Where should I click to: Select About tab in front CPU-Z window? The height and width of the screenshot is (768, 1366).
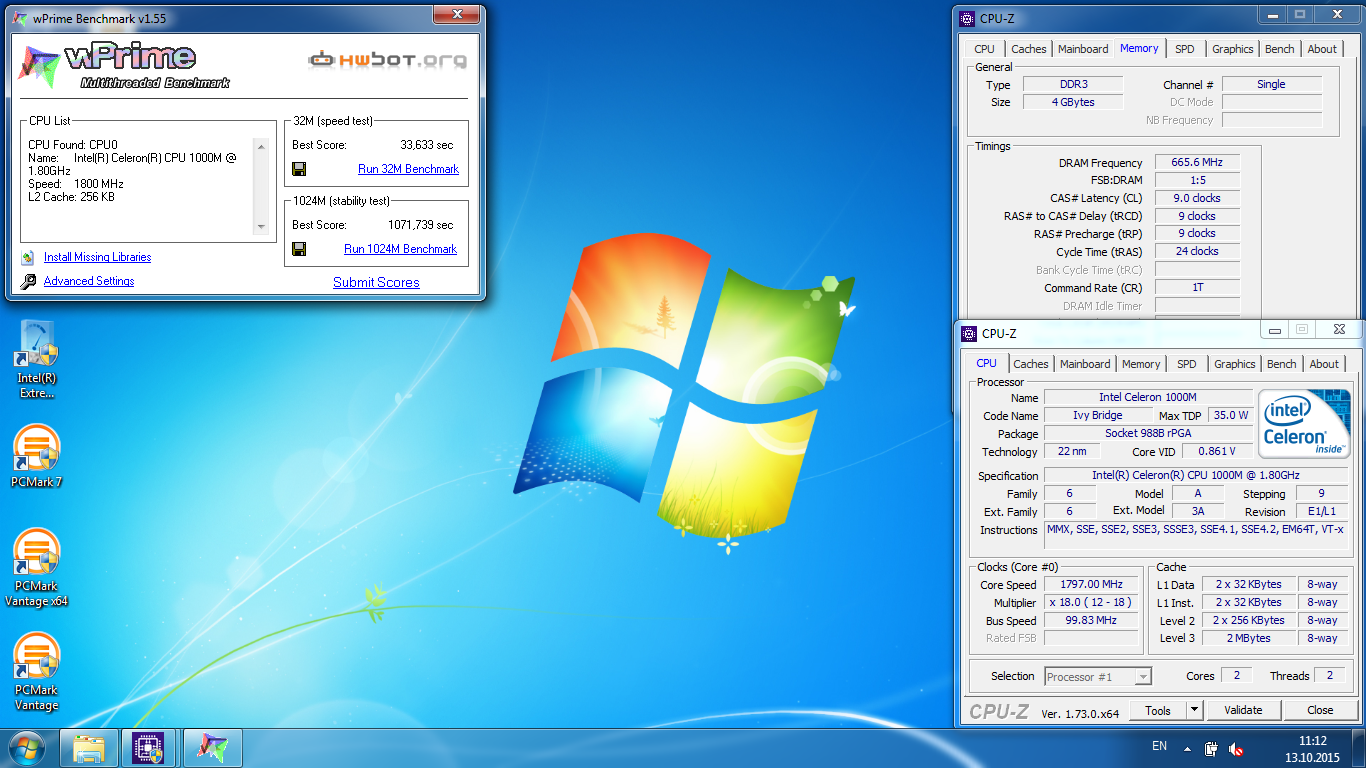pyautogui.click(x=1324, y=364)
